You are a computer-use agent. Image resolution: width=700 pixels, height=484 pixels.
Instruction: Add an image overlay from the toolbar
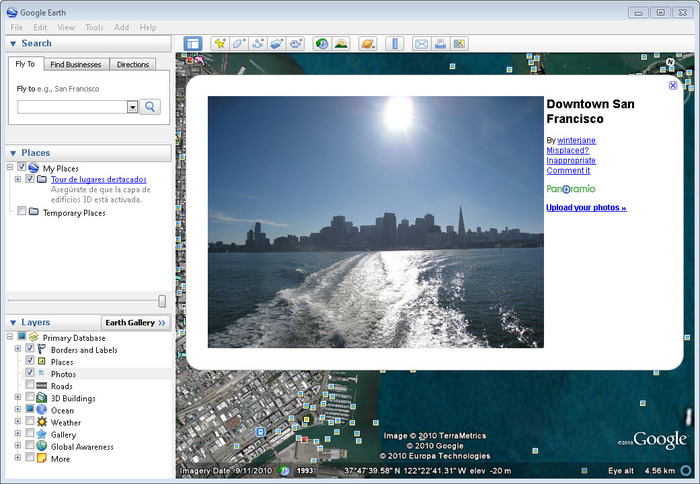(x=276, y=44)
